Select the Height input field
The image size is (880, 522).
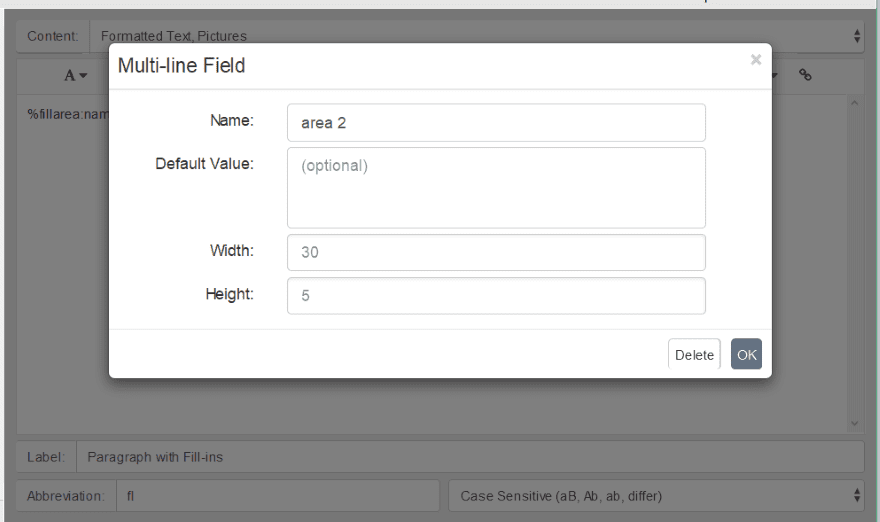[496, 296]
